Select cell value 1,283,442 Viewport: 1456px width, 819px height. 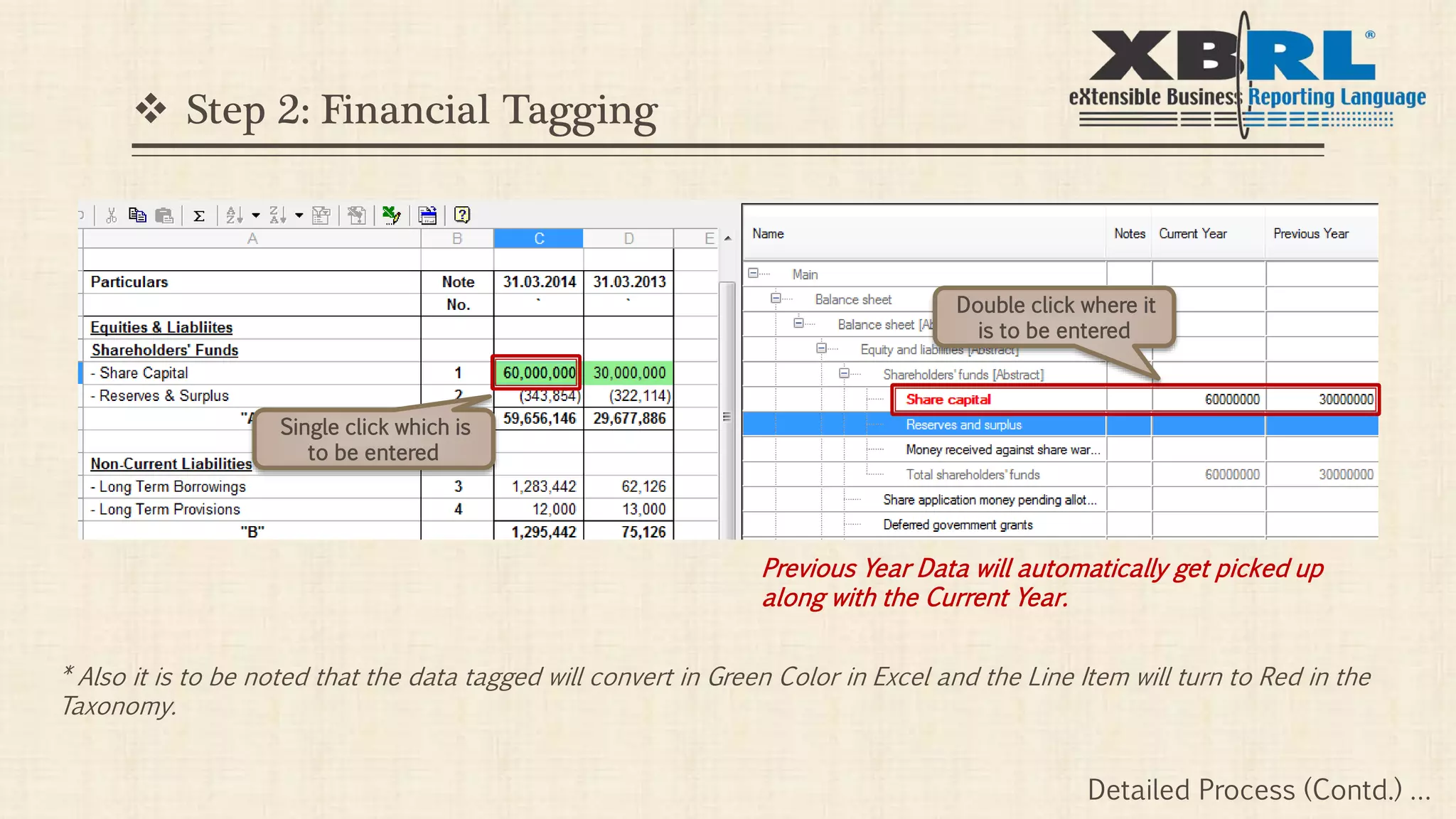click(x=538, y=486)
